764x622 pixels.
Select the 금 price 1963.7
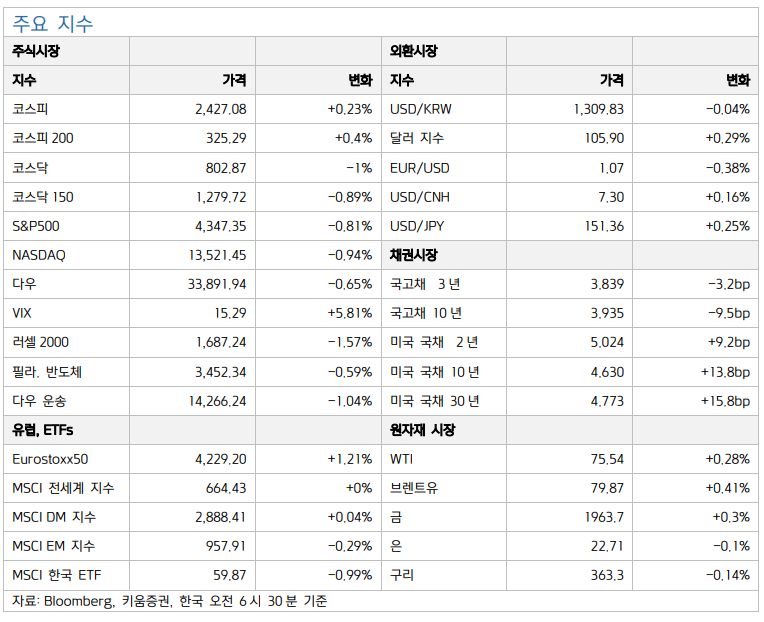pyautogui.click(x=604, y=517)
